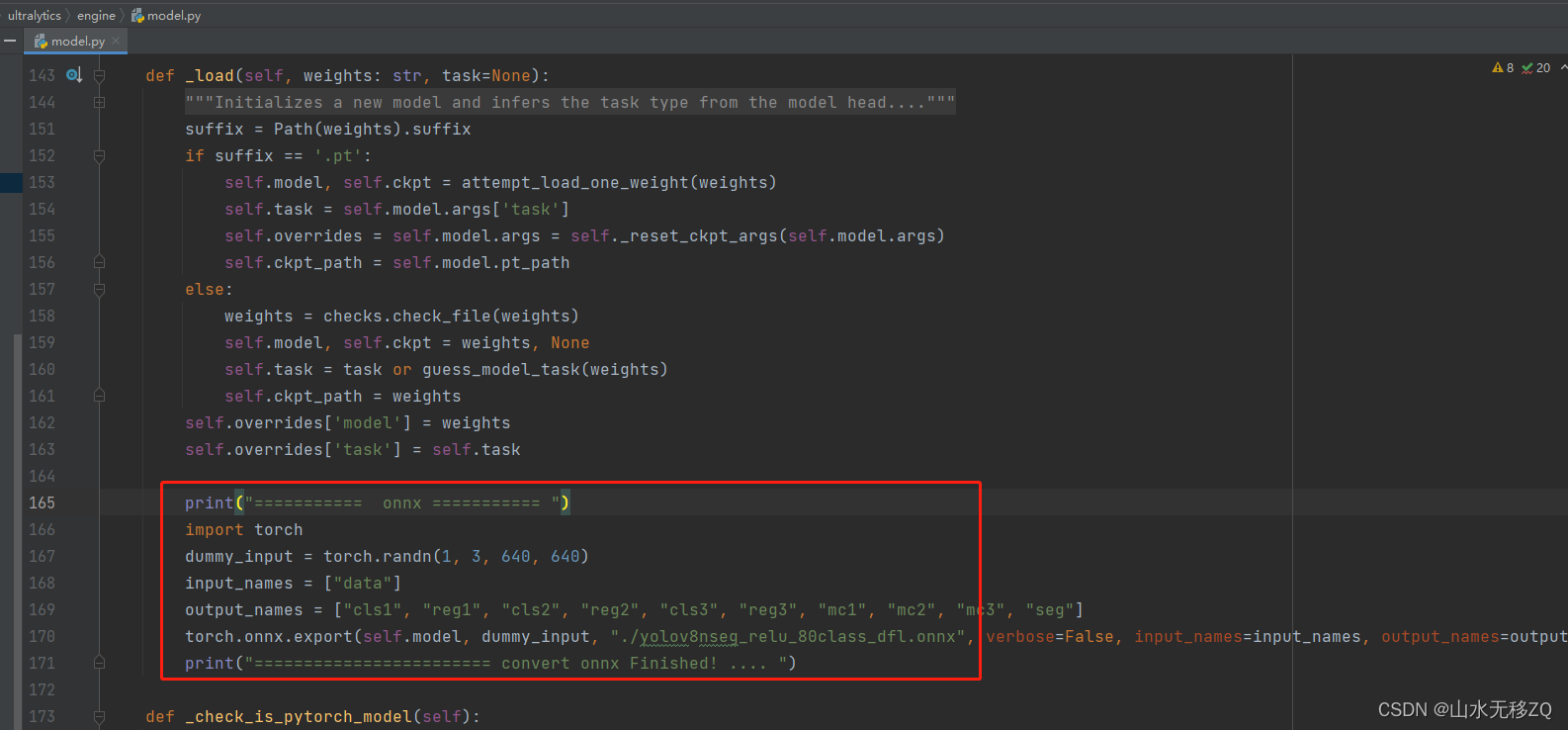This screenshot has height=730, width=1568.
Task: Switch to the model.py editor tab
Action: [77, 42]
